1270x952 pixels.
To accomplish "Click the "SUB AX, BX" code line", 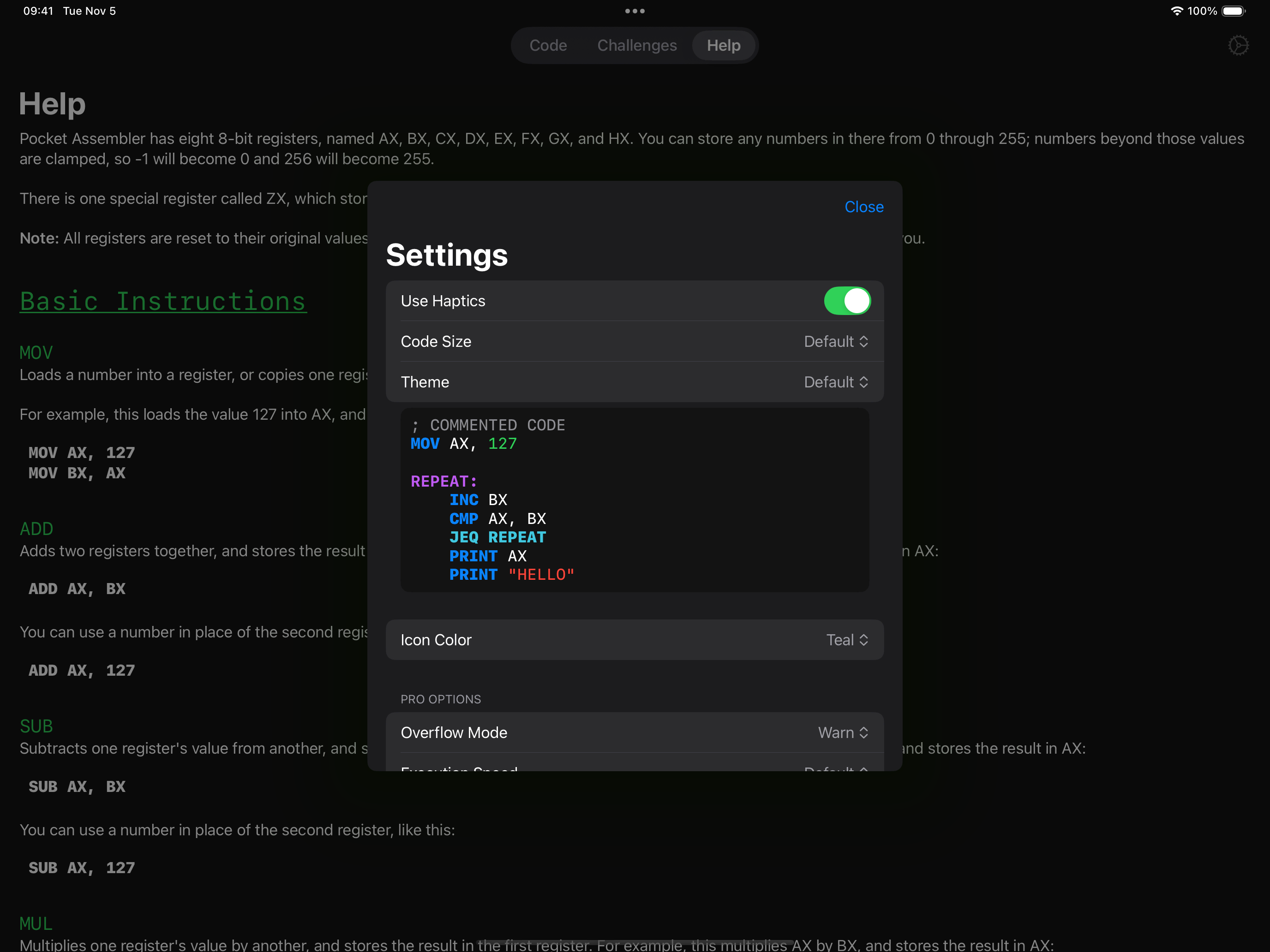I will pos(77,787).
